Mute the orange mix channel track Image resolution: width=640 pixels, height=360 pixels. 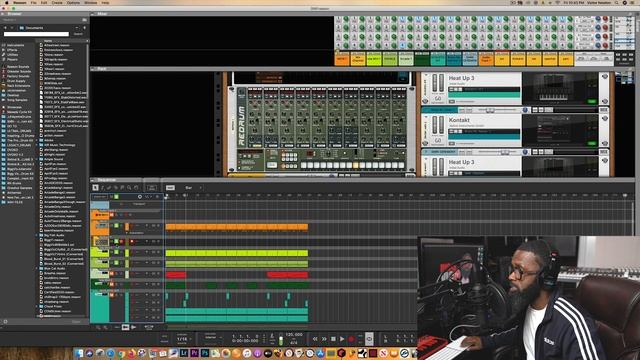(x=111, y=215)
